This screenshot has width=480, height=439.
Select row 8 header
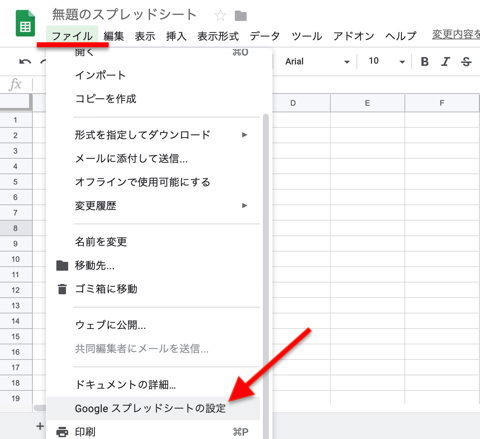coord(16,228)
